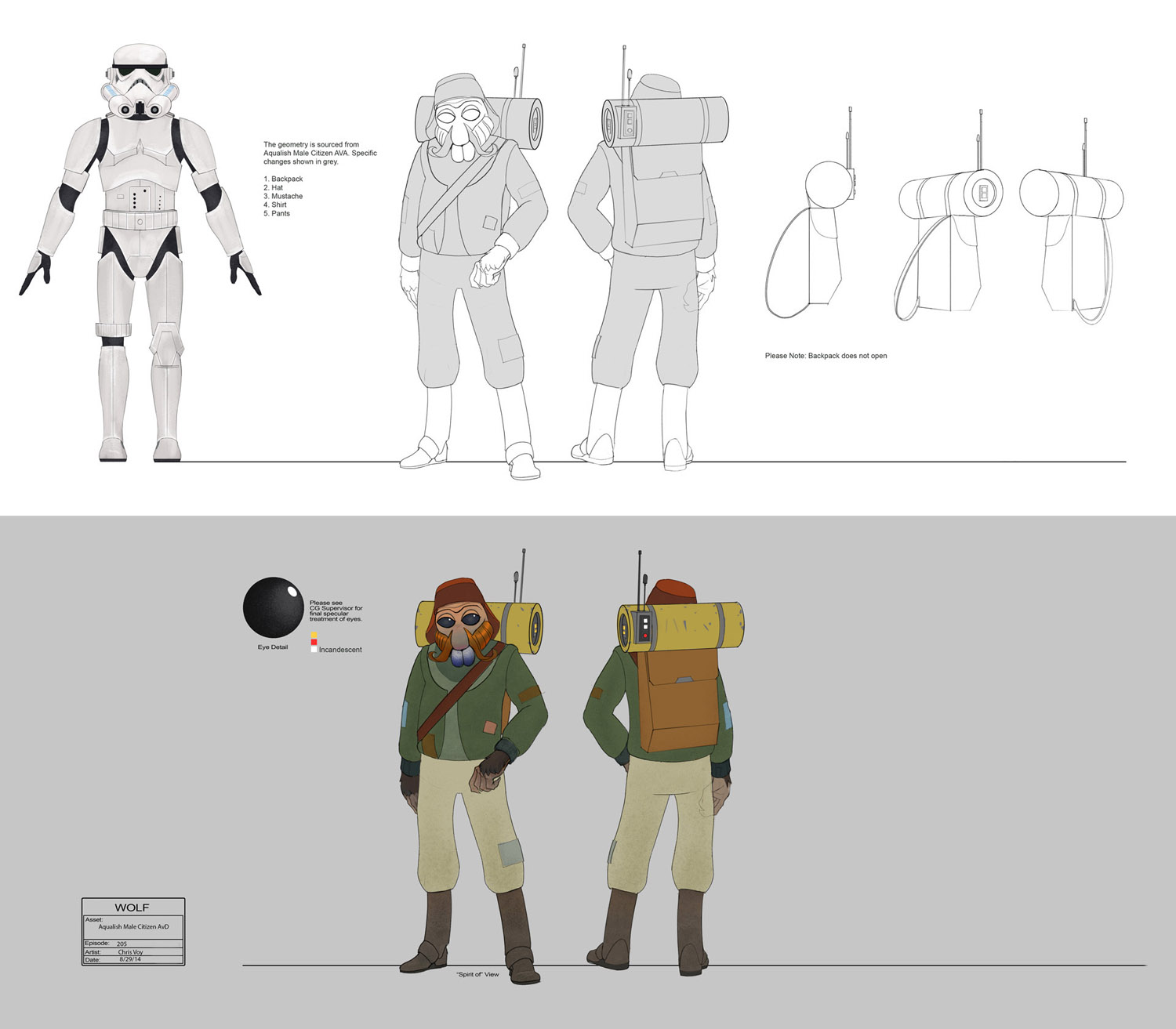The width and height of the screenshot is (1176, 1029).
Task: Click the 'Artist: Chris Voy' row
Action: click(x=133, y=952)
